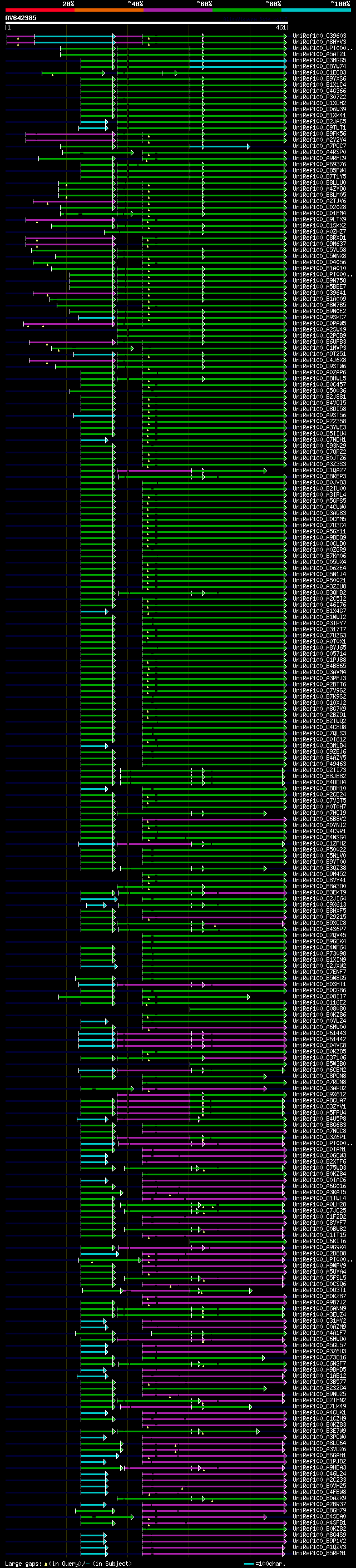Click the cyan 100char scale bar
The width and height of the screenshot is (356, 1568).
coord(249,1564)
